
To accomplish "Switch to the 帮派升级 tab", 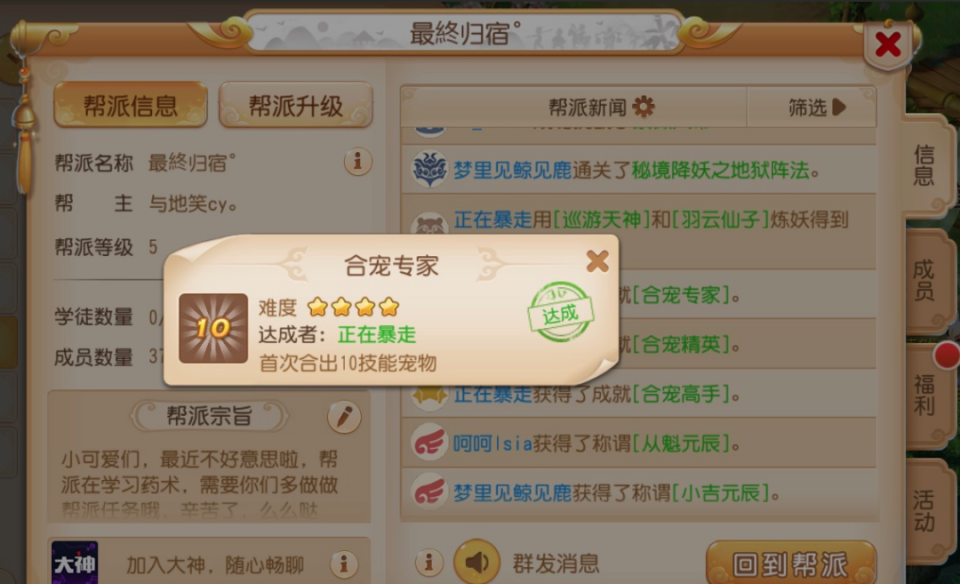I will coord(296,105).
